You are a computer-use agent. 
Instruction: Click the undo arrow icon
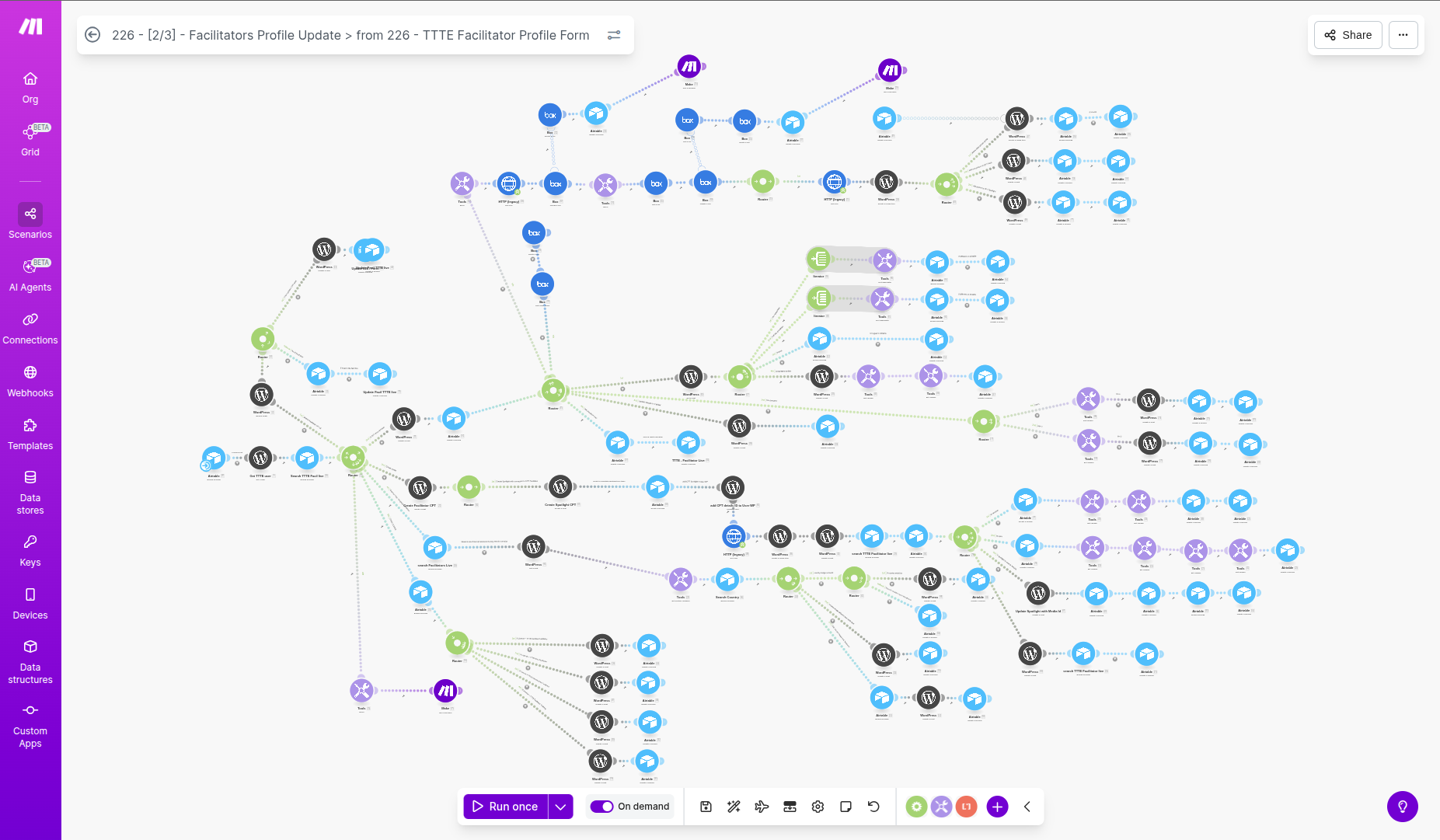point(873,807)
